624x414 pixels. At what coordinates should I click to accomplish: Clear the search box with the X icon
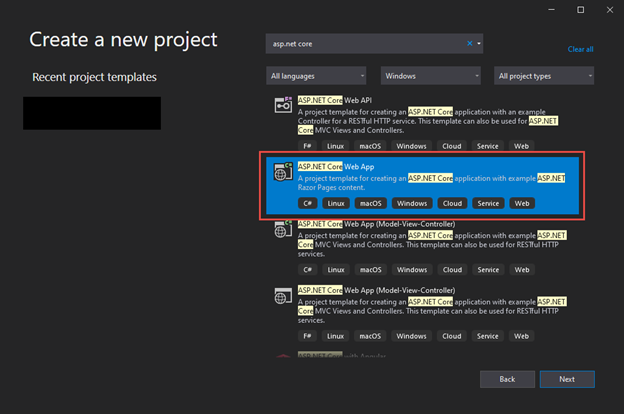pos(470,43)
